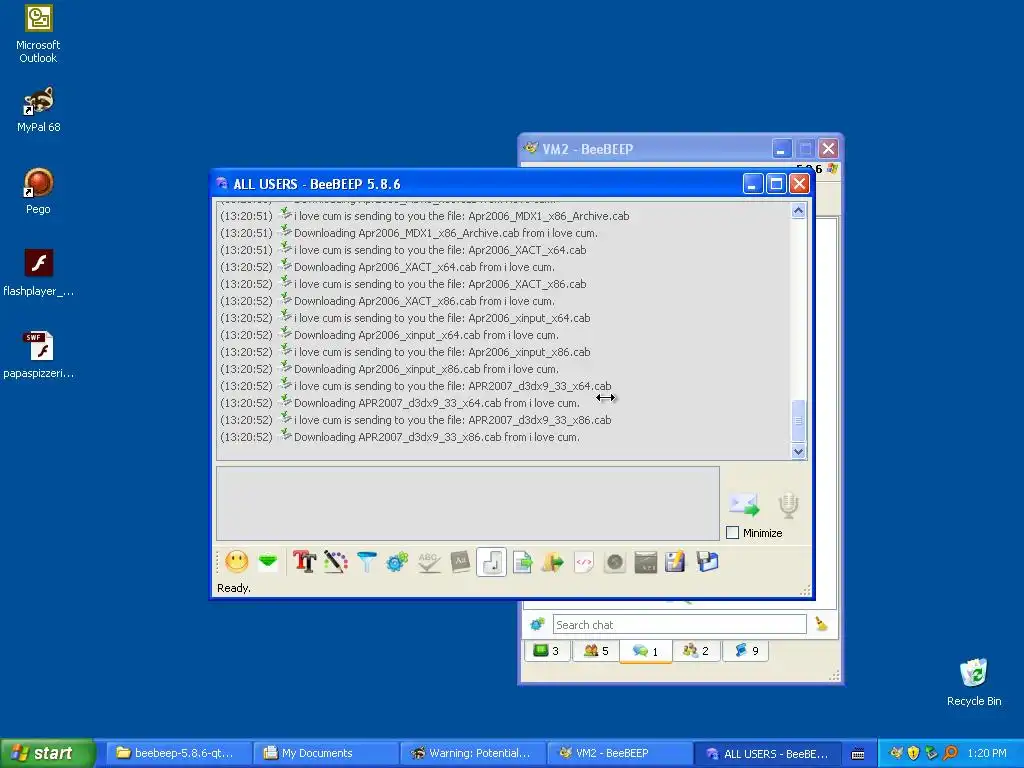The image size is (1024, 768).
Task: Click gear icon beside Search chat
Action: pos(537,624)
